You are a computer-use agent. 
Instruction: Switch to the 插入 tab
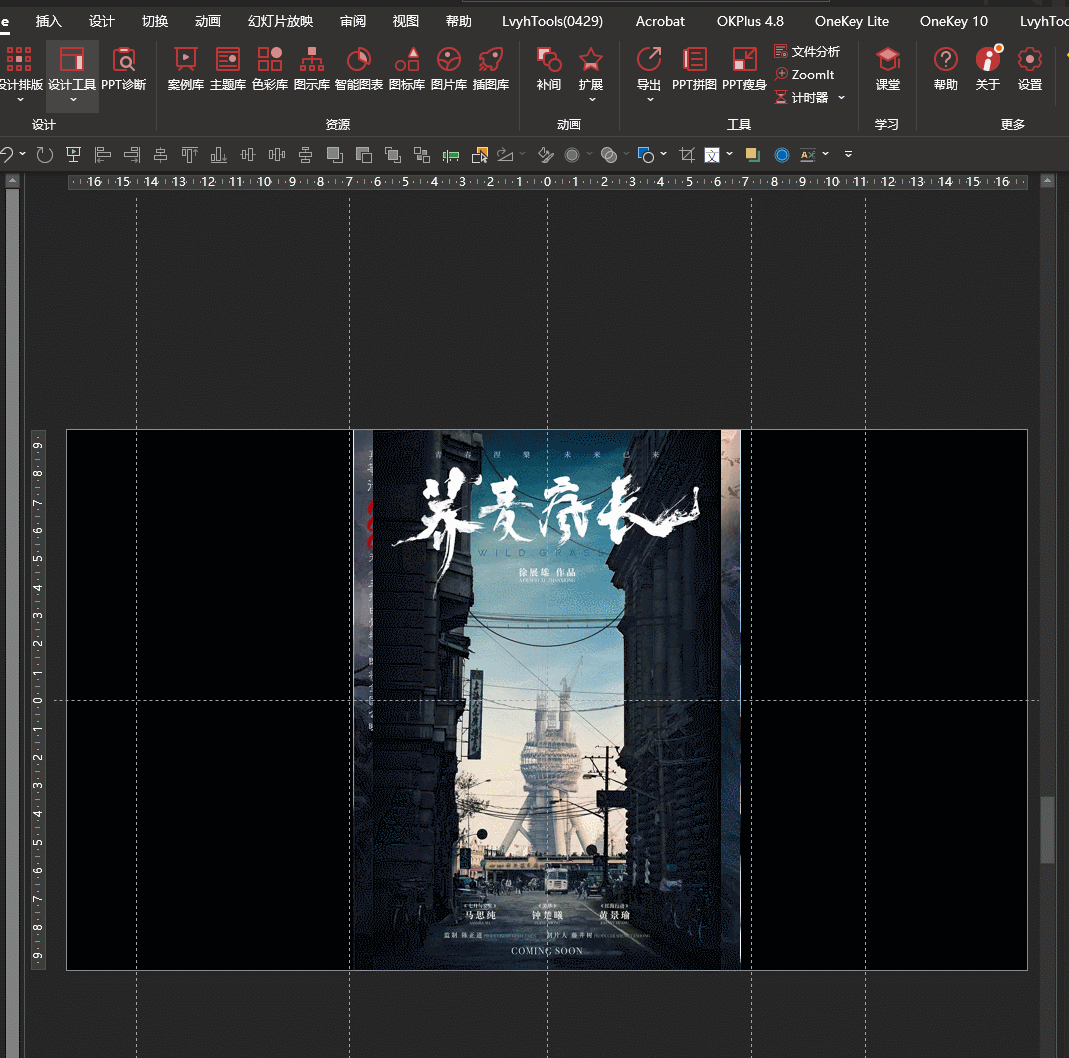48,21
